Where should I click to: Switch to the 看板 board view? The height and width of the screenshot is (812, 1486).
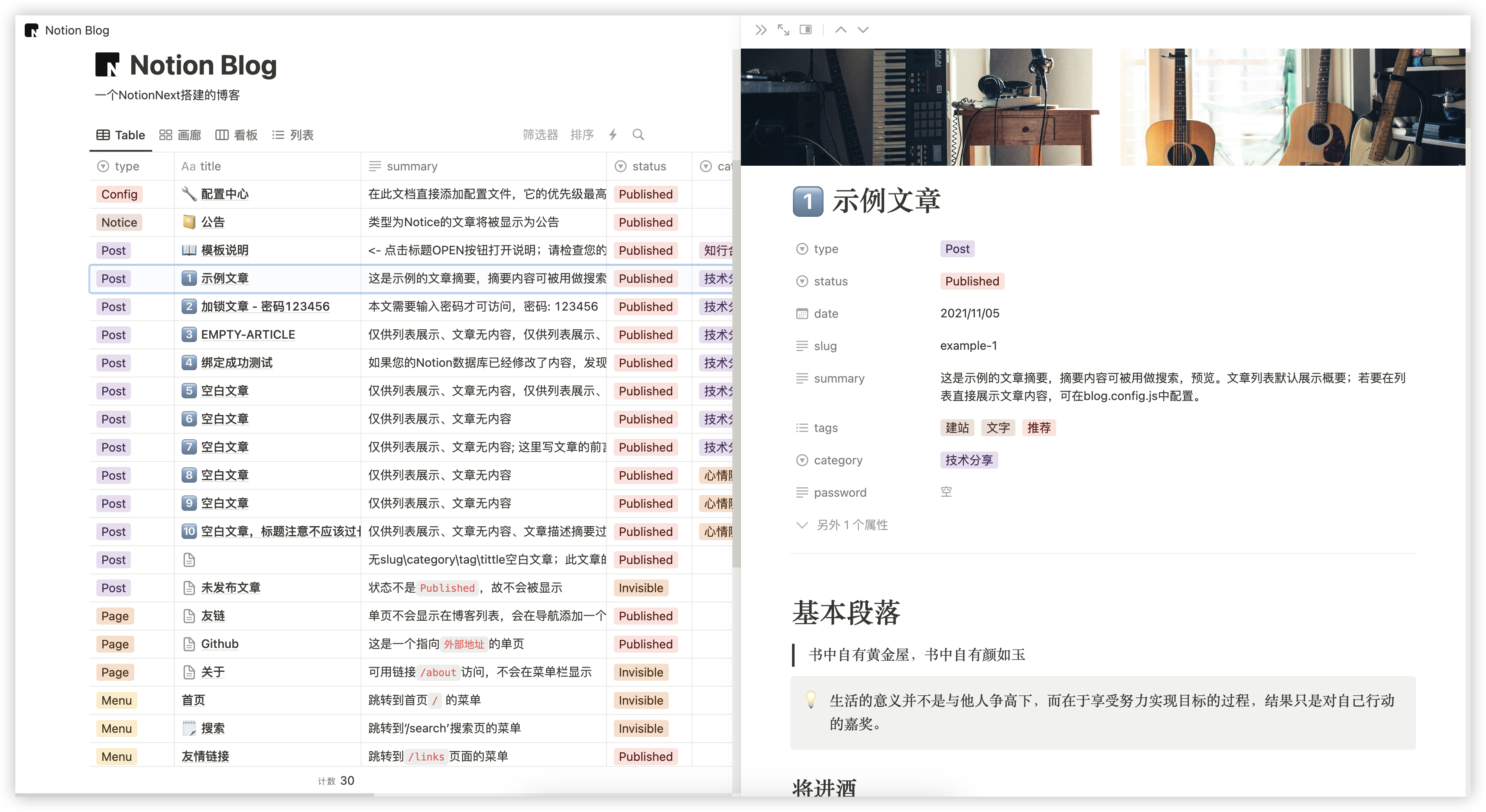click(x=237, y=135)
